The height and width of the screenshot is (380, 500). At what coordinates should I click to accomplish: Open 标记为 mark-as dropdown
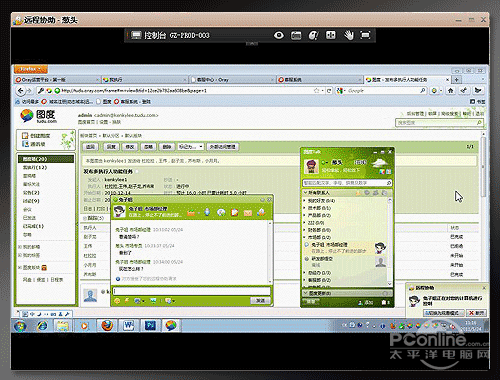pos(190,147)
